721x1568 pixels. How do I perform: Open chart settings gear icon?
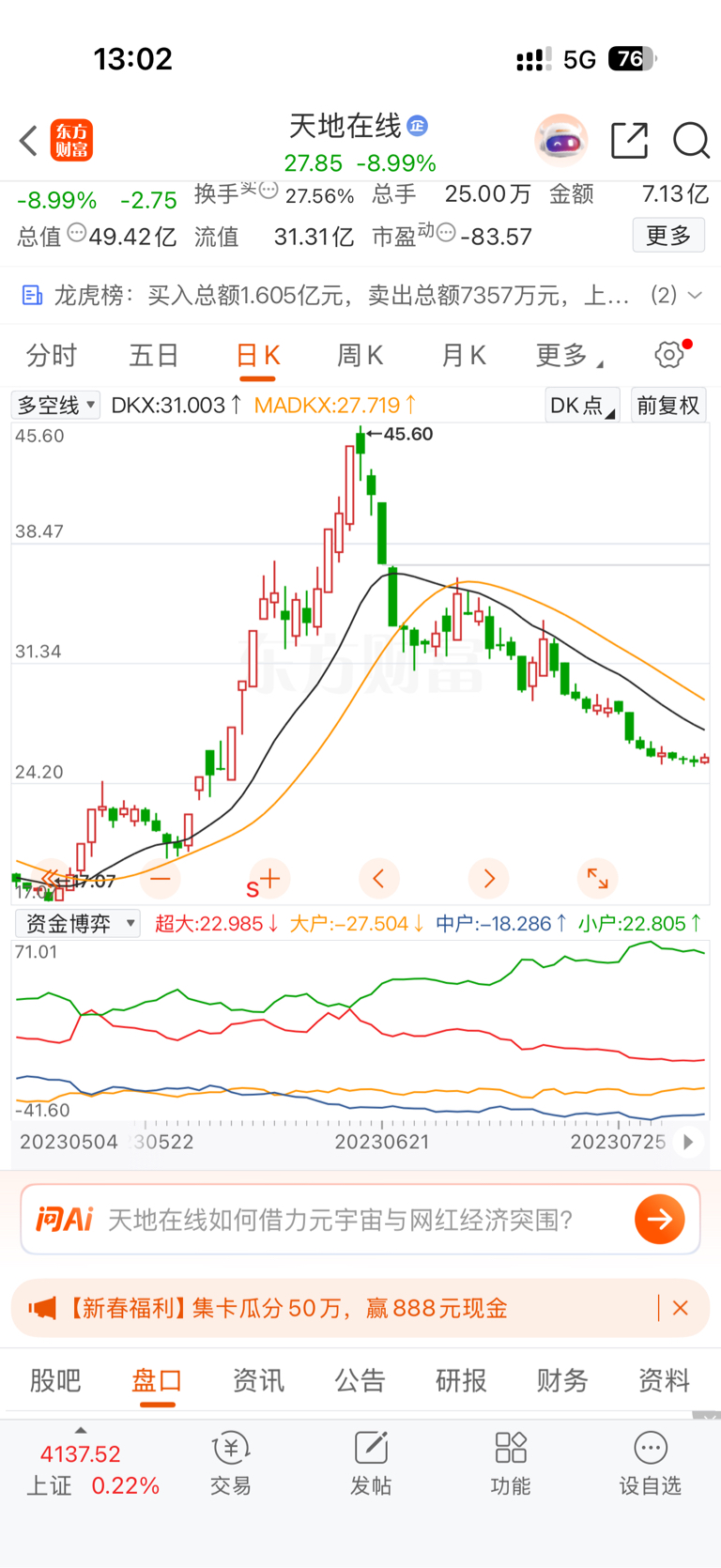tap(669, 355)
